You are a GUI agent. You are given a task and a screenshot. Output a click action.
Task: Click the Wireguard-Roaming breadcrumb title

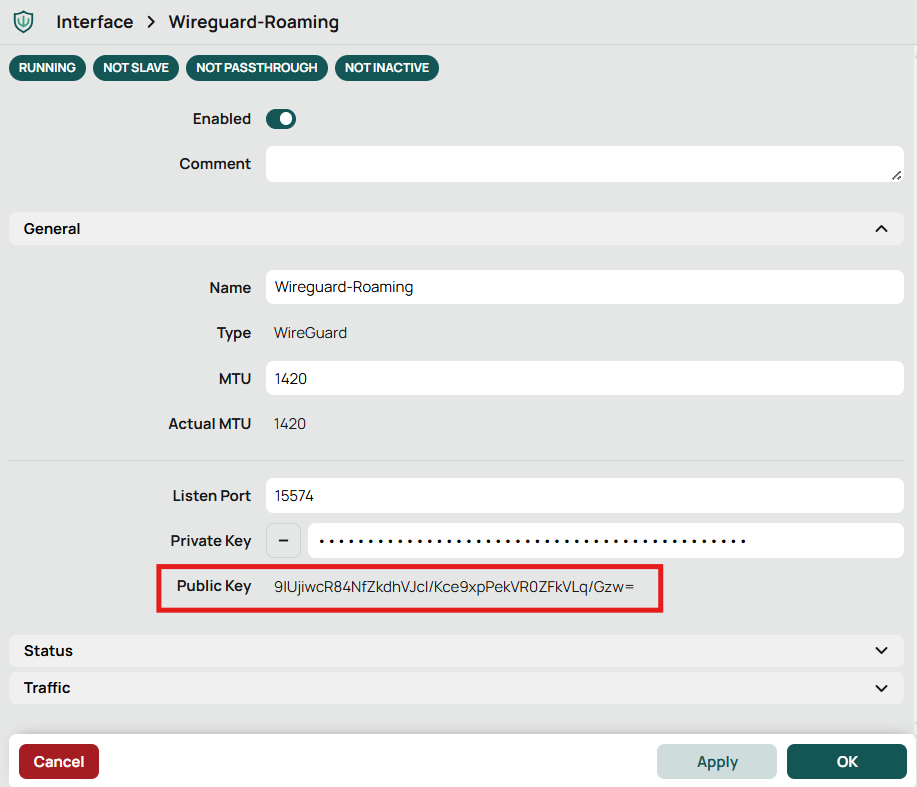click(254, 22)
